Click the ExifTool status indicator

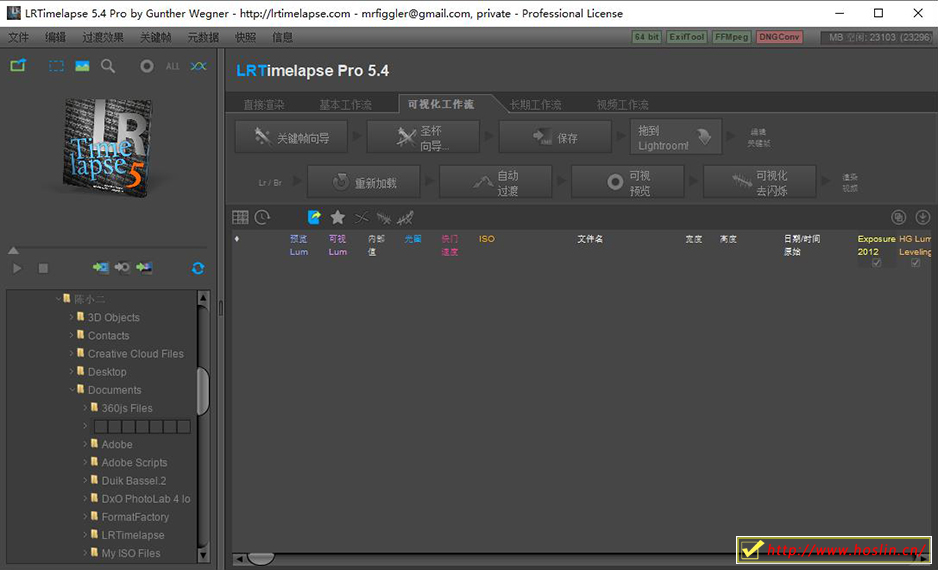(x=686, y=37)
